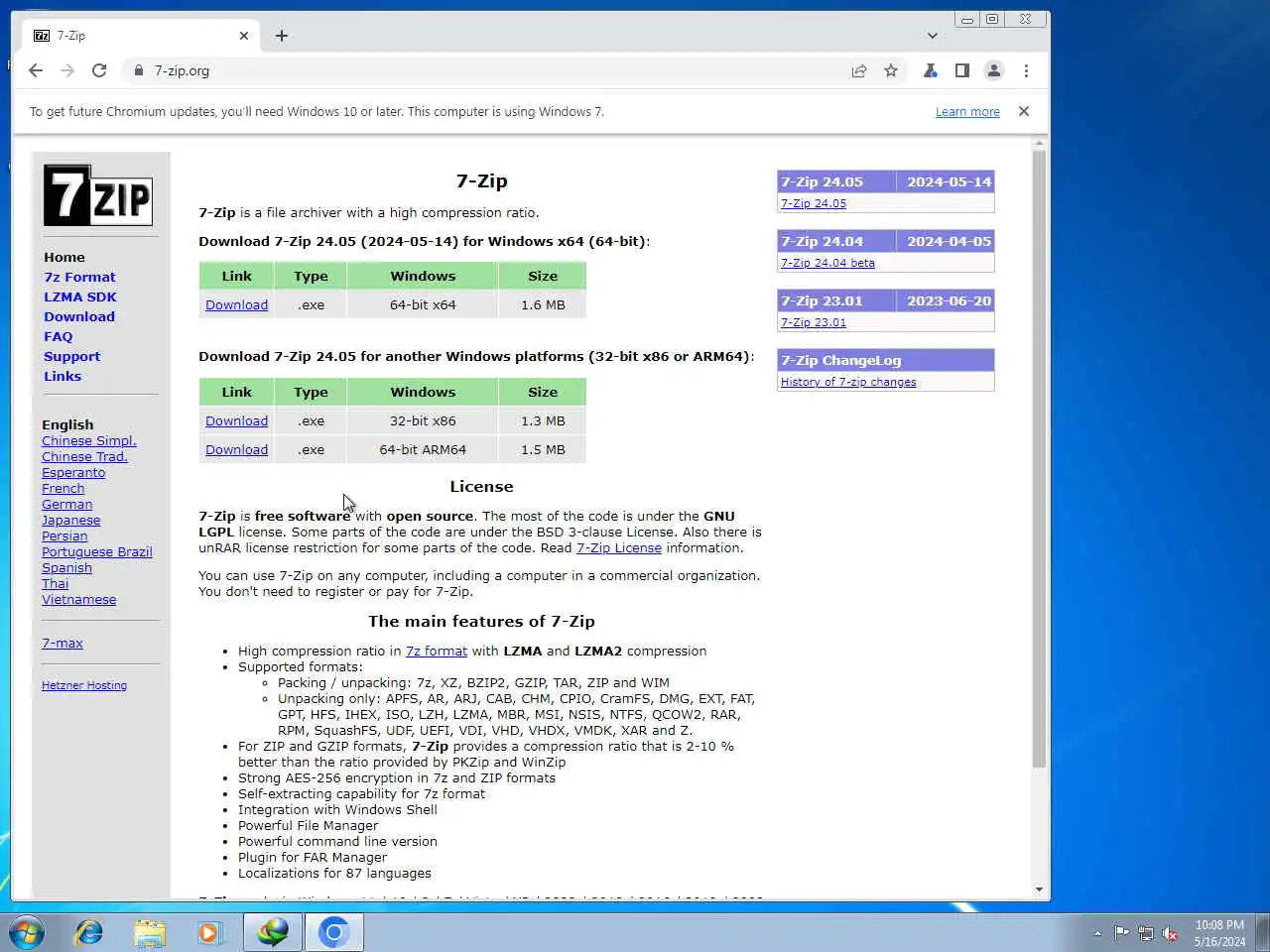Screen dimensions: 1270x952
Task: Dismiss the Chromium update notification bar
Action: tap(1024, 111)
